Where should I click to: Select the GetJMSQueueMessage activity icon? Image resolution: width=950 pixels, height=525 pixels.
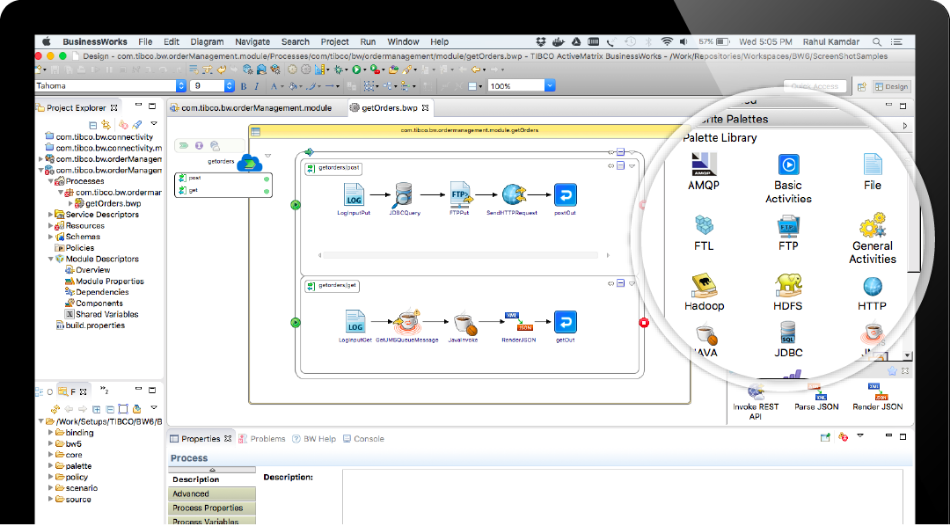407,322
